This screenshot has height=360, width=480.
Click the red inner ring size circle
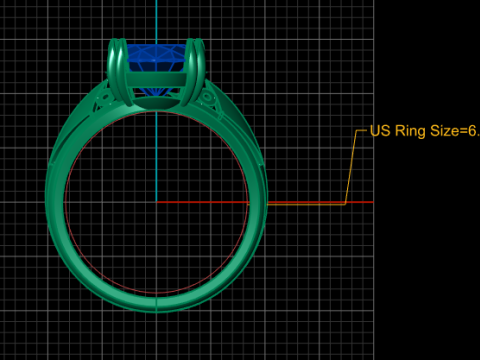(156, 202)
